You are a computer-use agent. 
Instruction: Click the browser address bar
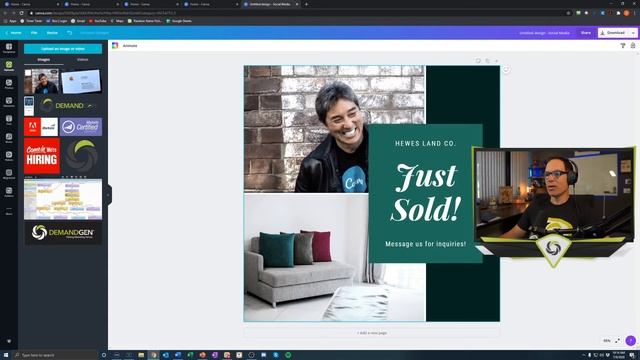click(x=298, y=13)
